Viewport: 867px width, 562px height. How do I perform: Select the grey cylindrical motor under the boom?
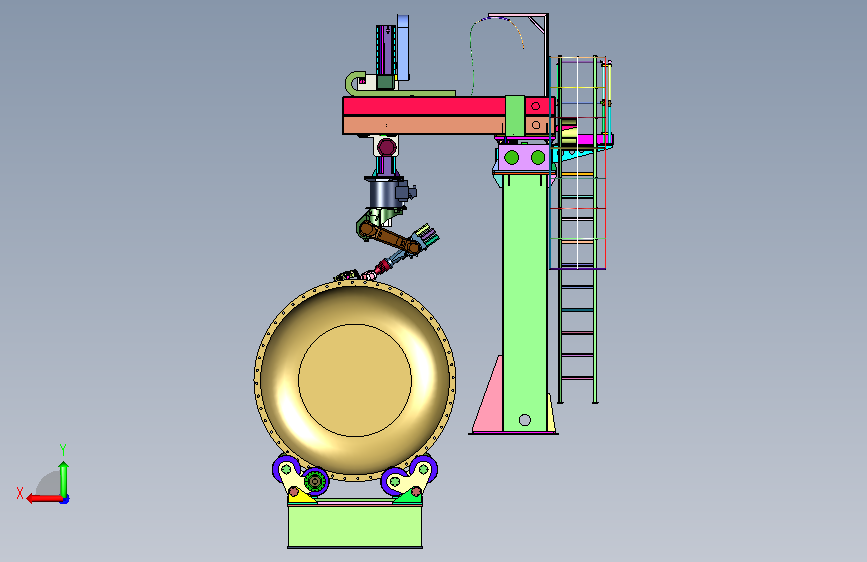pos(383,192)
